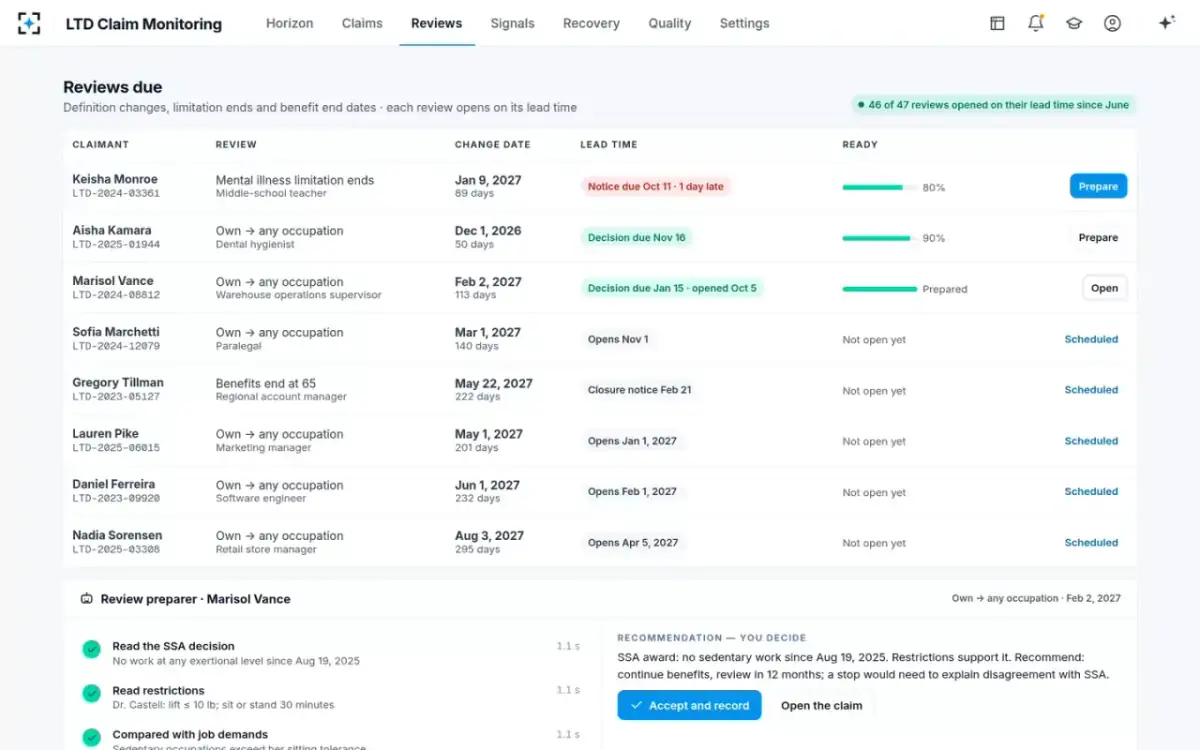Click the Closure notice Feb 21 badge
This screenshot has width=1200, height=750.
click(639, 390)
